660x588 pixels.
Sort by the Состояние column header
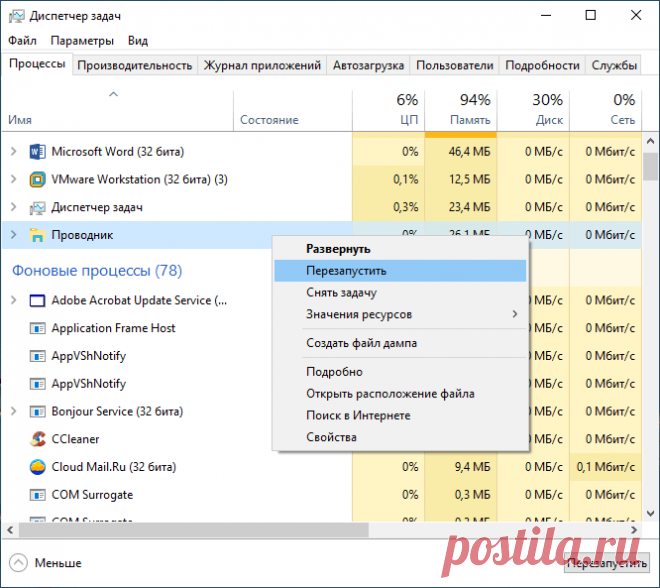(x=293, y=110)
